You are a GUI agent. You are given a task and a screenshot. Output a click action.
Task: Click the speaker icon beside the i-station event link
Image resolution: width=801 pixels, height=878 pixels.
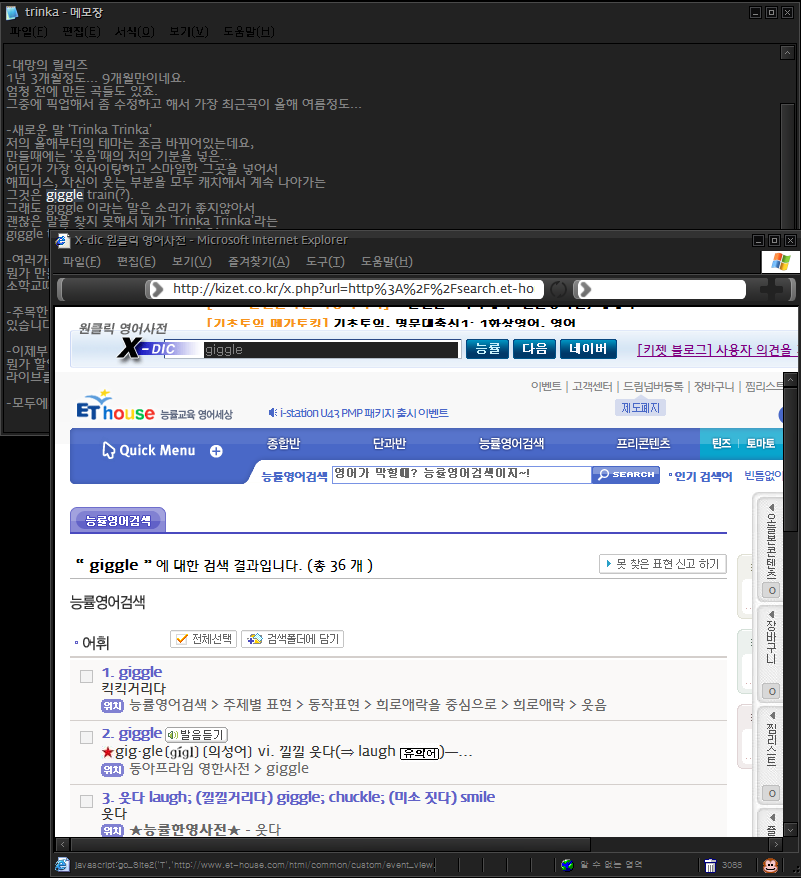click(273, 413)
